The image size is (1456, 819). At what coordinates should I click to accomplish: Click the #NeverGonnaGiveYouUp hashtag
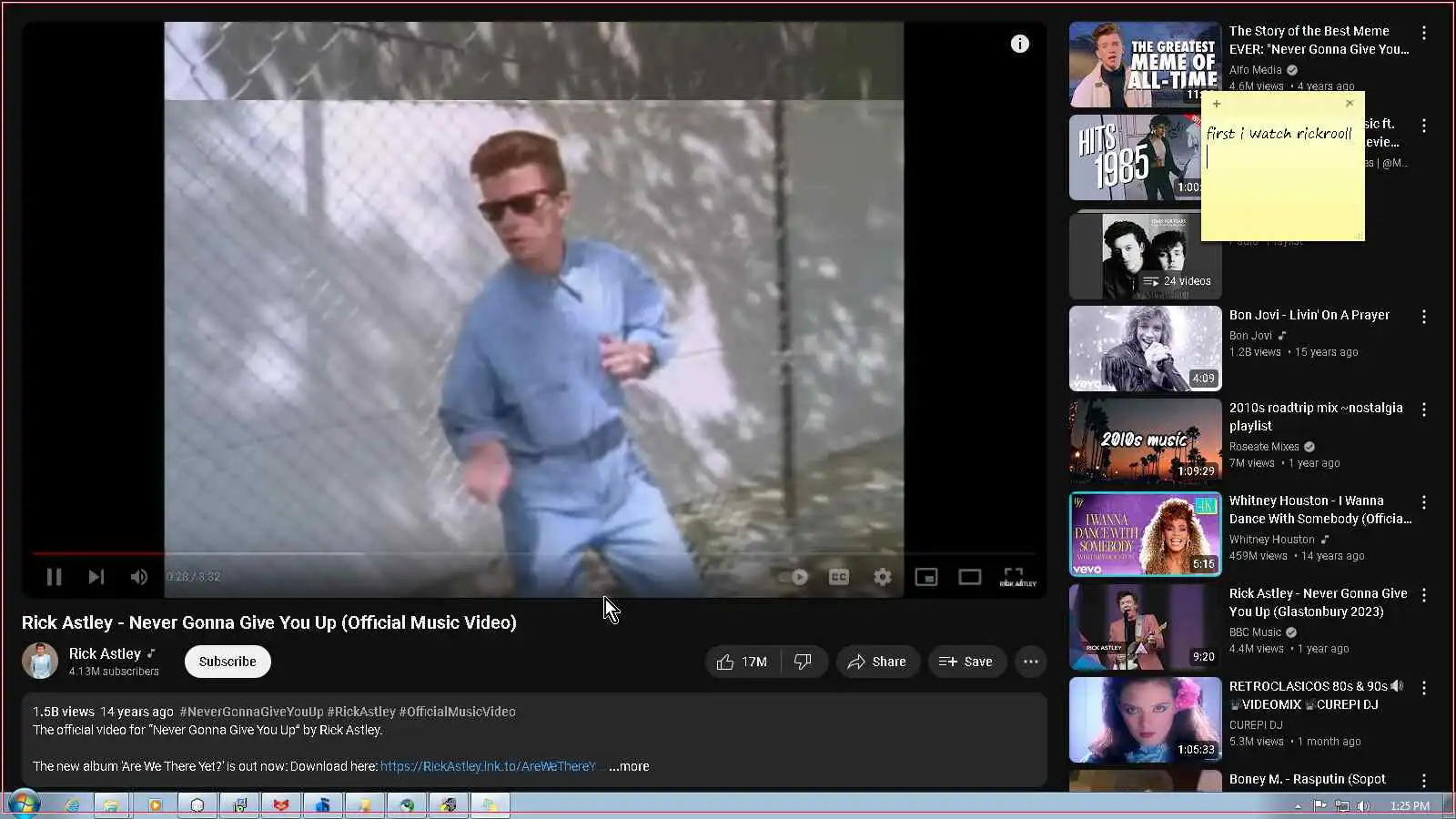251,712
